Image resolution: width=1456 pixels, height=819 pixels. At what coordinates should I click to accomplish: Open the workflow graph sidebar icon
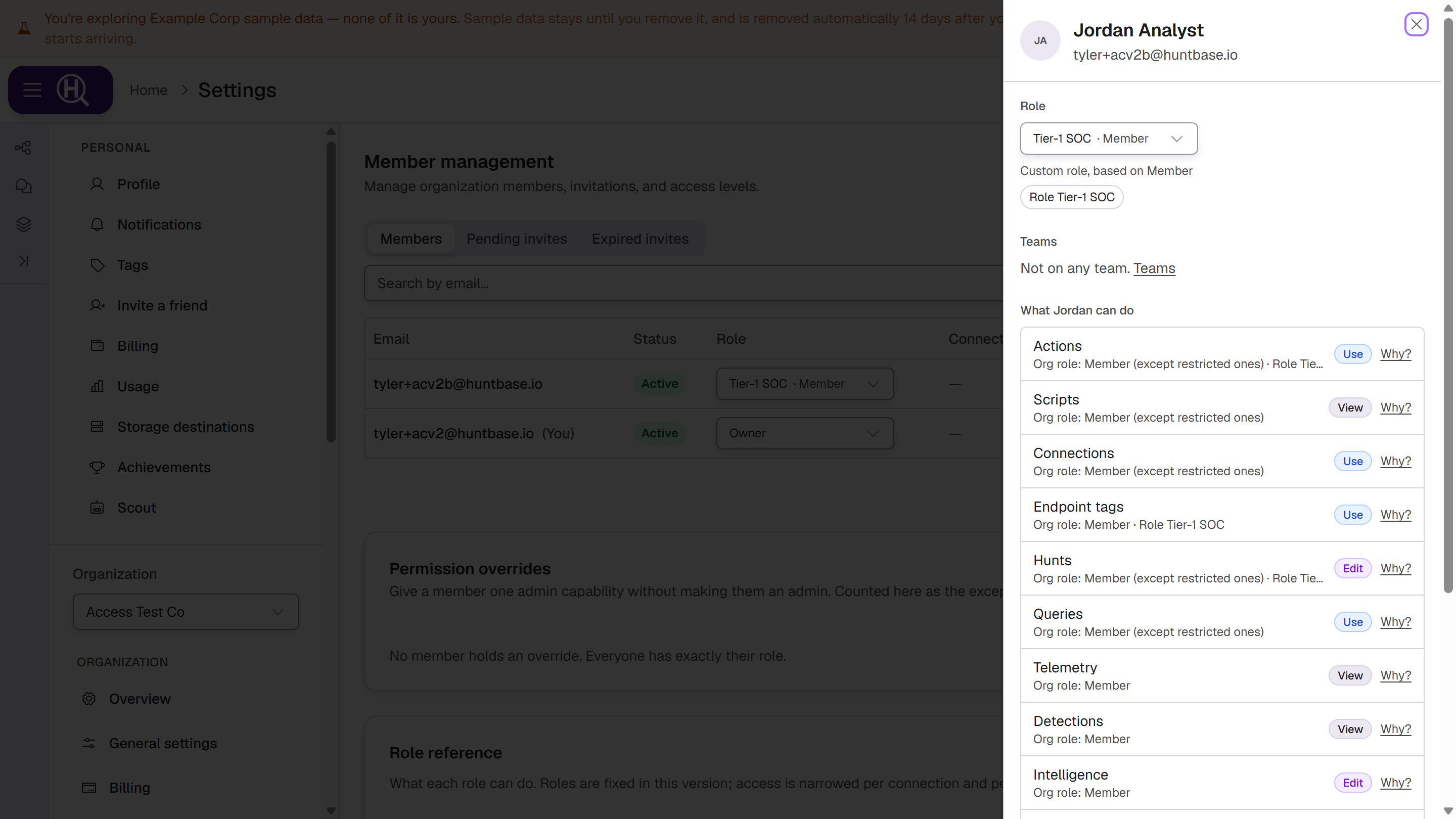pos(23,148)
